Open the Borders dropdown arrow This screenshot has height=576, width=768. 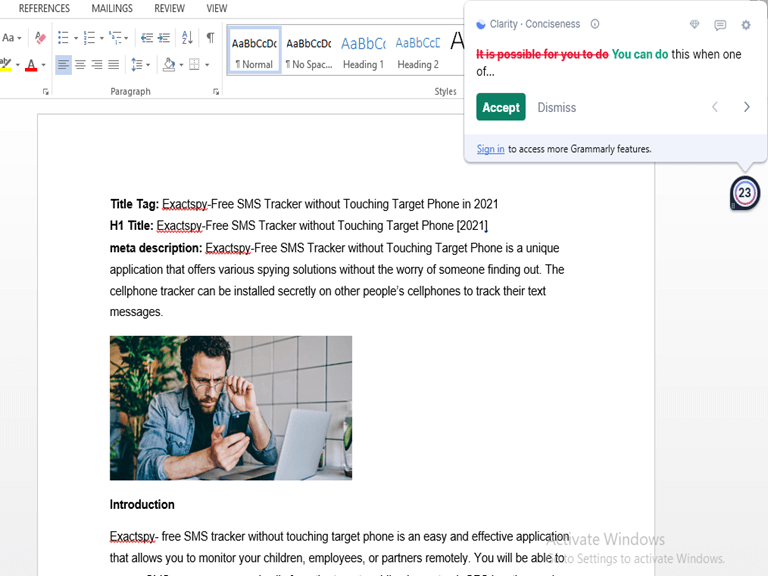[x=207, y=65]
